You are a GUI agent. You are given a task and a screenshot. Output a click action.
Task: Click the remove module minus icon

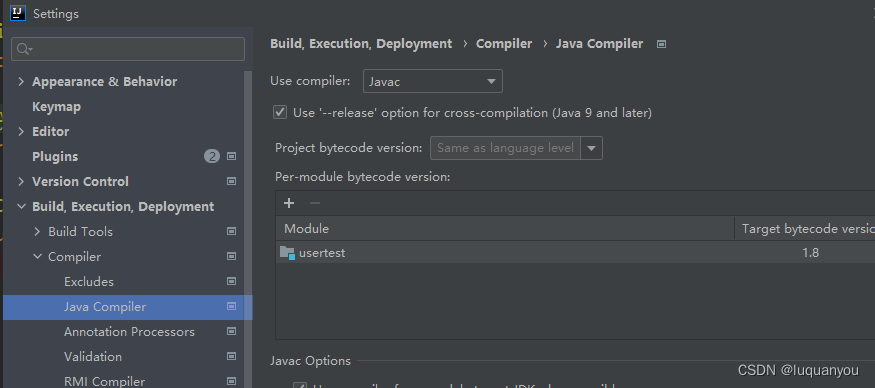315,203
